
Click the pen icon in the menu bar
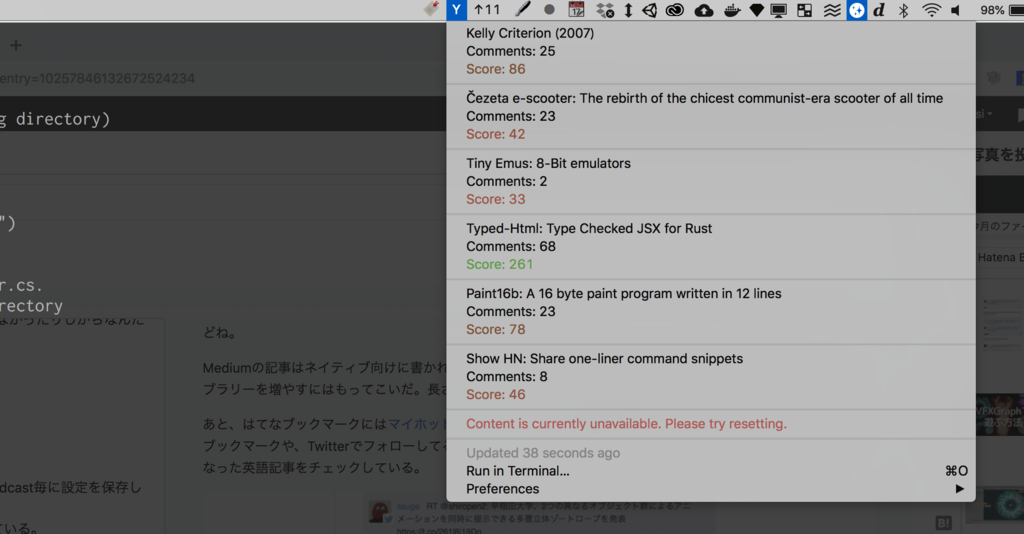[x=523, y=10]
